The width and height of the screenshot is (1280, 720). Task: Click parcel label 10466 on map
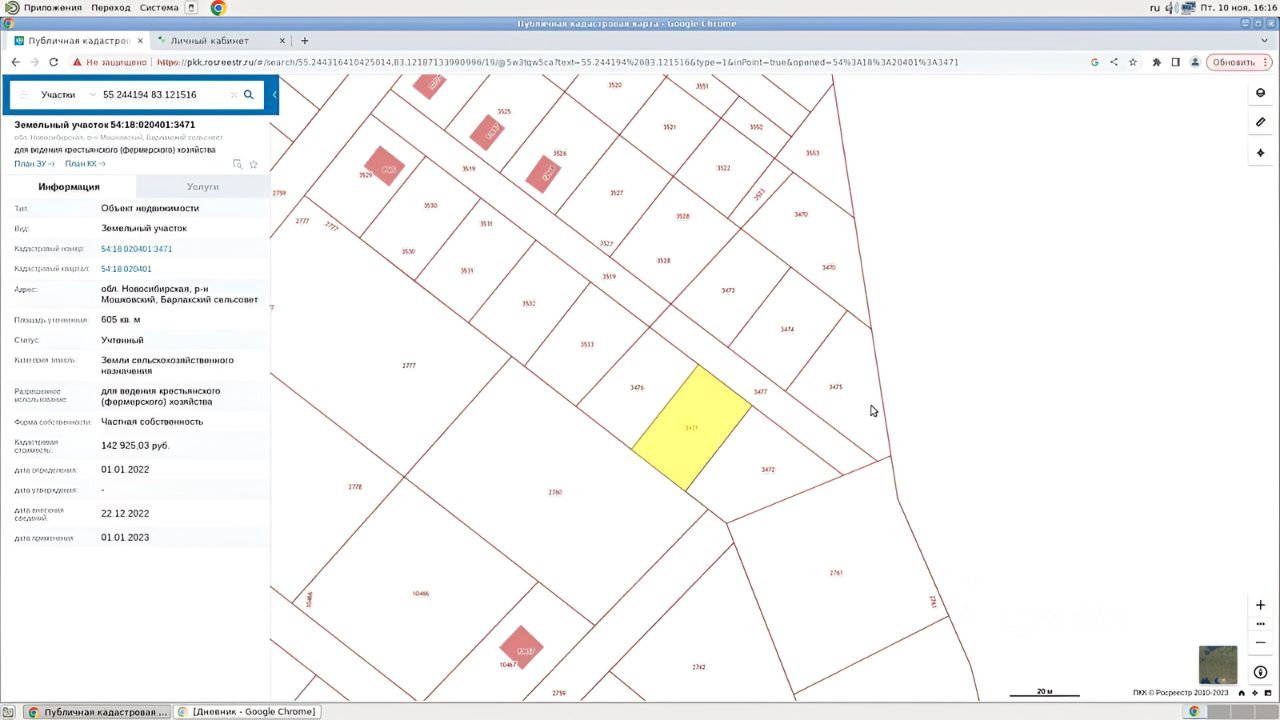420,593
